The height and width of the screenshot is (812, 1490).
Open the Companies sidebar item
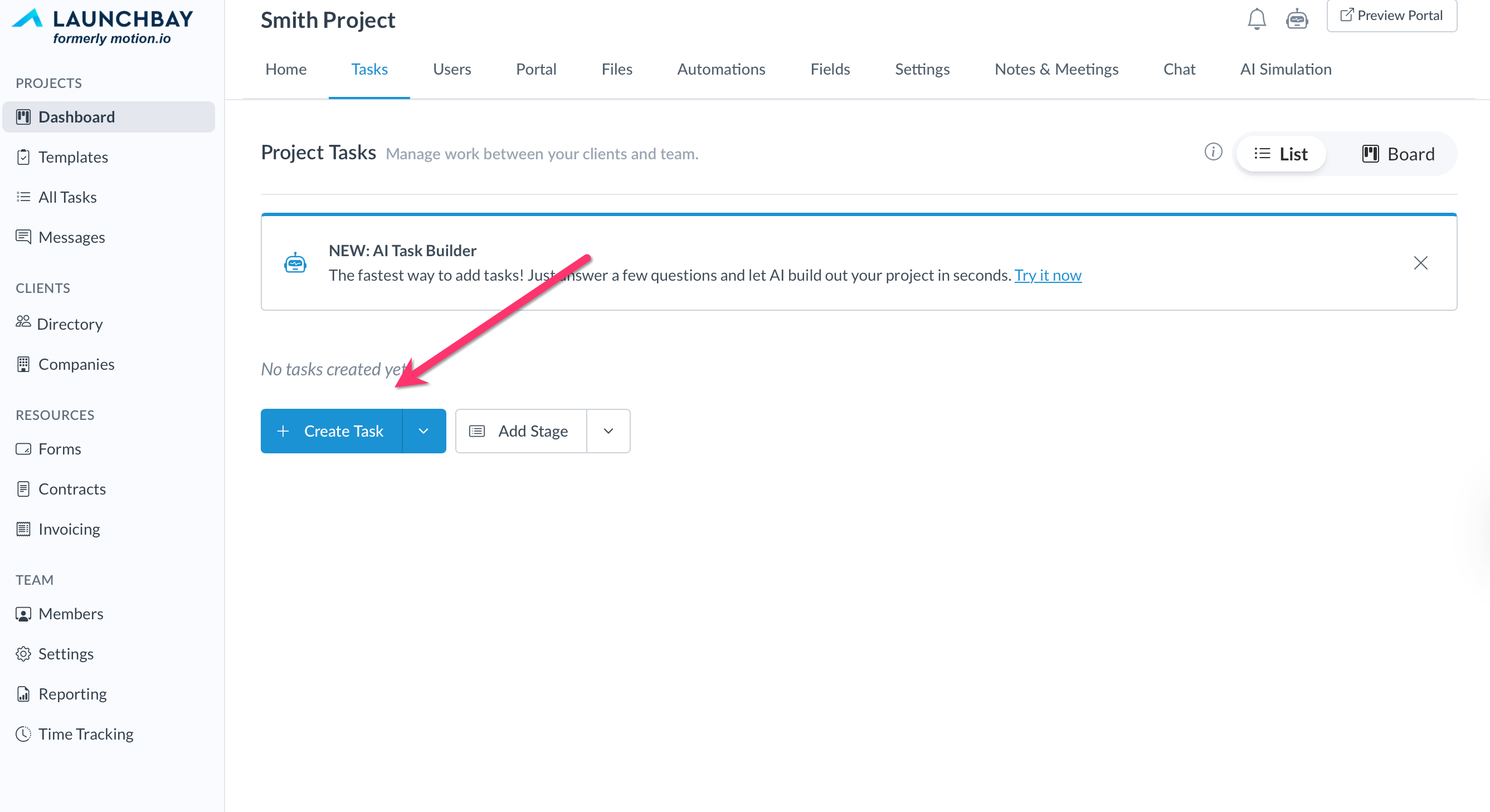76,364
